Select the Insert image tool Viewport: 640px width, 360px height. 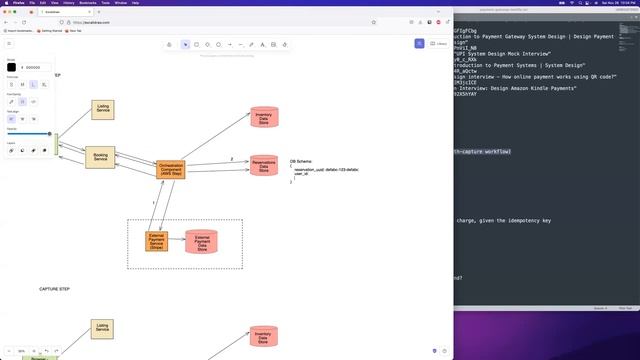click(x=273, y=44)
